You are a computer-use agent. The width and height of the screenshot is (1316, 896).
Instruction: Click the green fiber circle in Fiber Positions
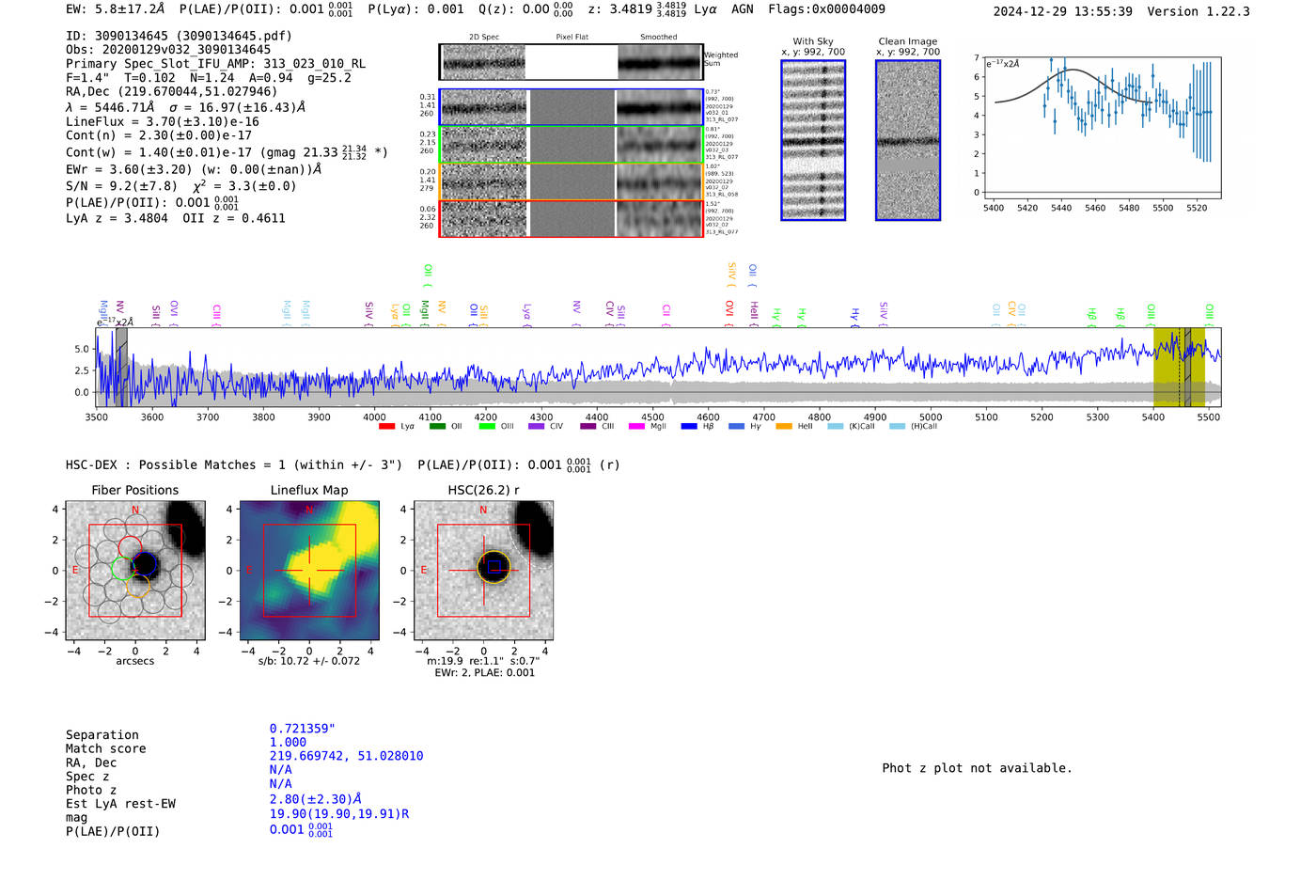(122, 568)
